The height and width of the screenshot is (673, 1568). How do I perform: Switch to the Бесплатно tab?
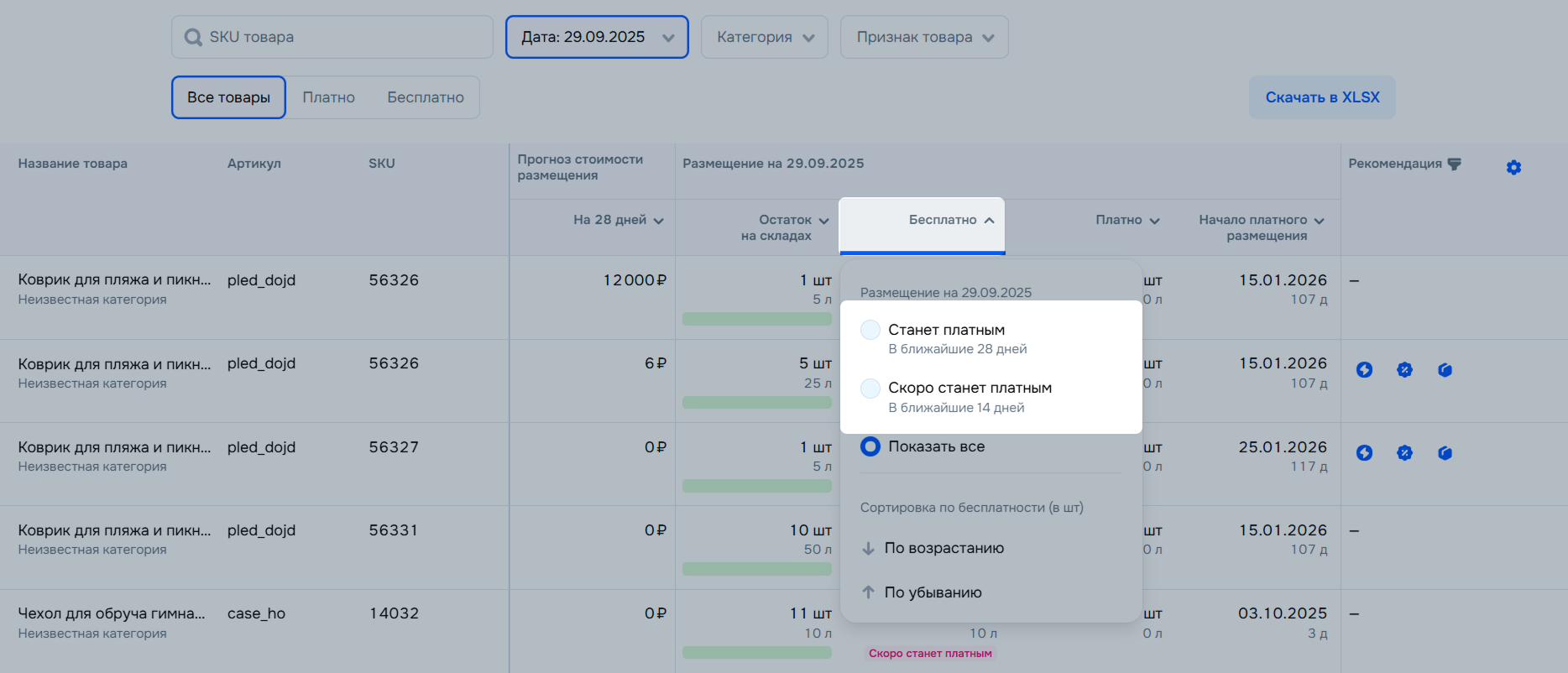click(425, 97)
